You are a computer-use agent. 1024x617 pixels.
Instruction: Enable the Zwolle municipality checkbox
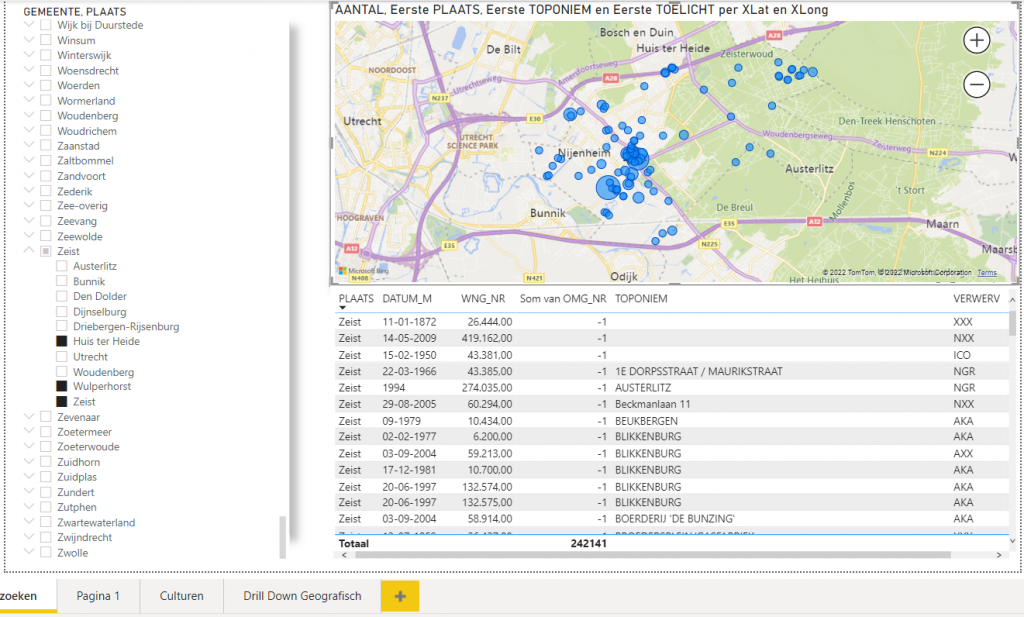[x=45, y=553]
